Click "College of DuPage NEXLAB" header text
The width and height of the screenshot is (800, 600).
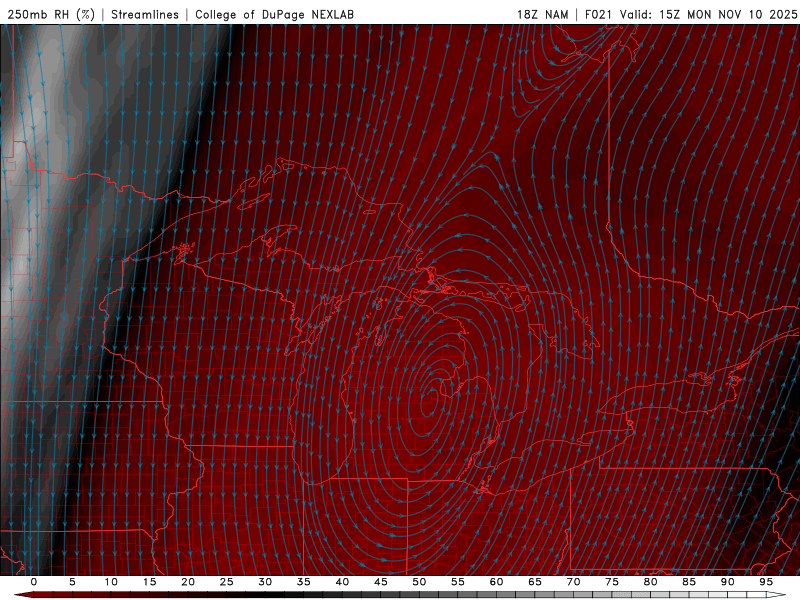pyautogui.click(x=274, y=14)
